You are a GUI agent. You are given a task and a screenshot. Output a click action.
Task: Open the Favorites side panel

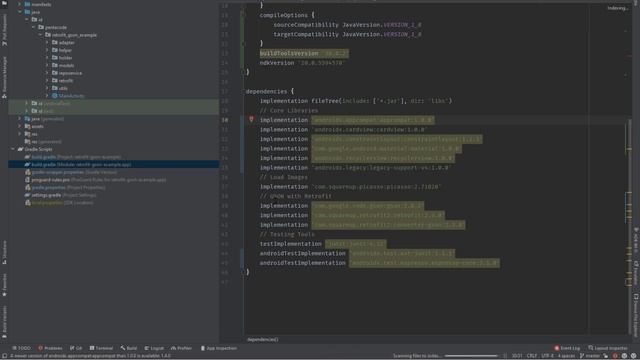4,284
